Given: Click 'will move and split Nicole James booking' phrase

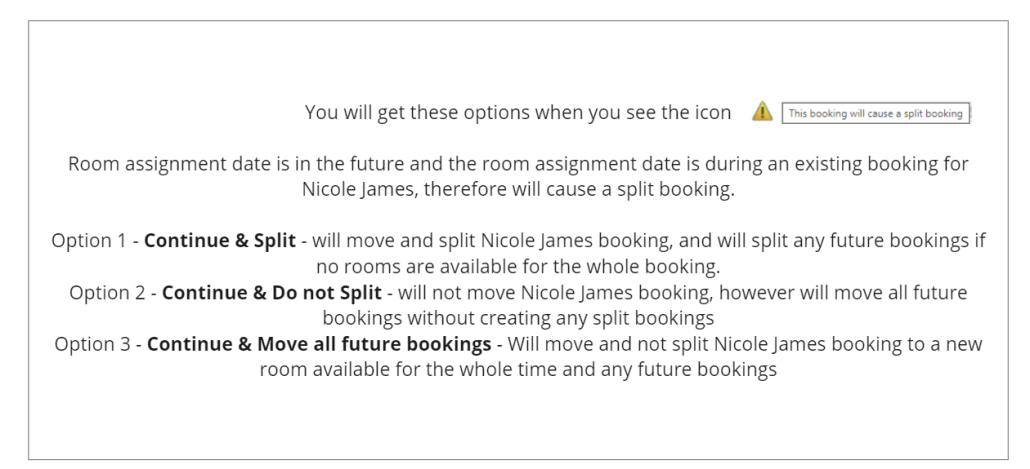Looking at the screenshot, I should point(490,240).
